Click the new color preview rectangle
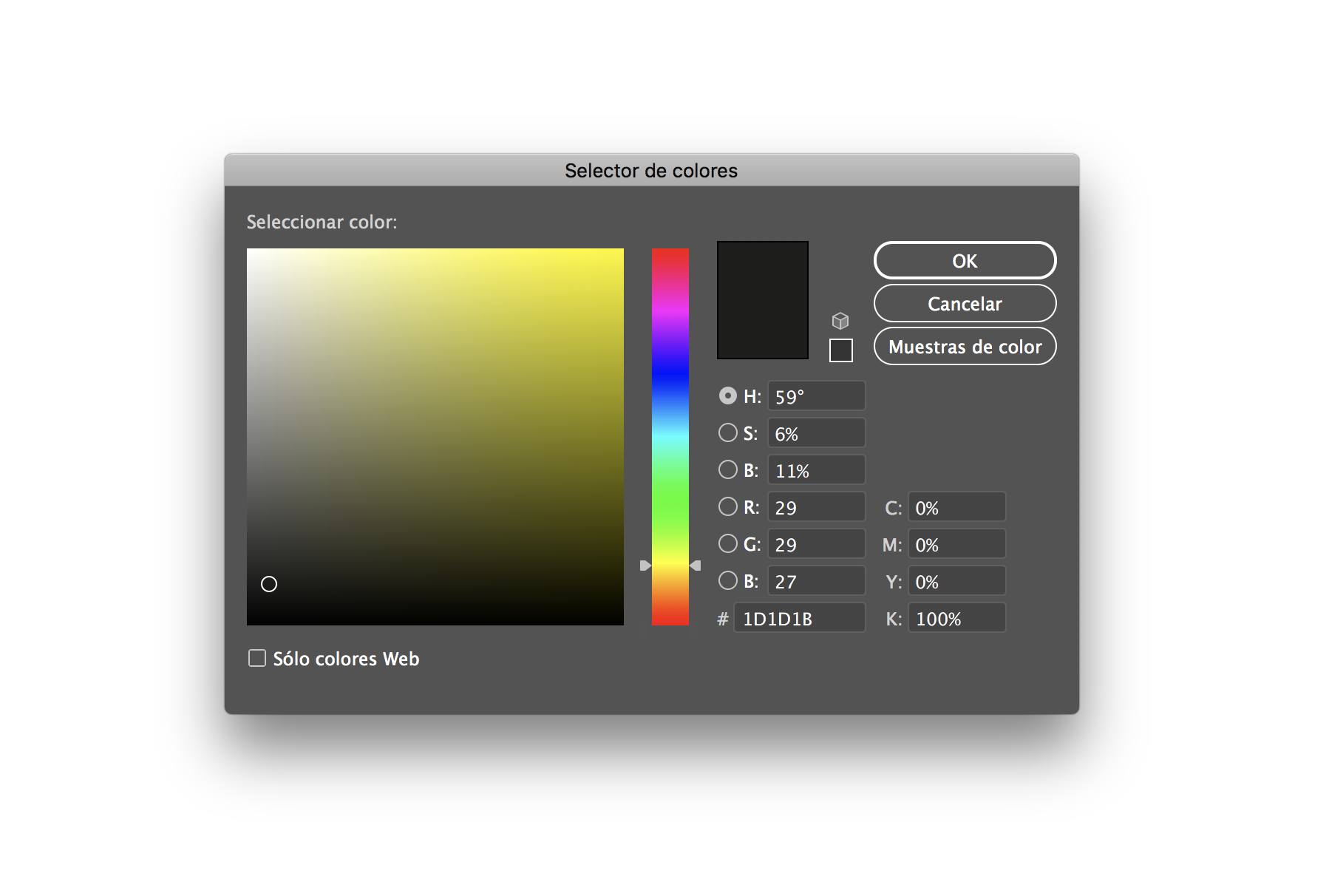Viewport: 1329px width, 896px height. click(762, 299)
